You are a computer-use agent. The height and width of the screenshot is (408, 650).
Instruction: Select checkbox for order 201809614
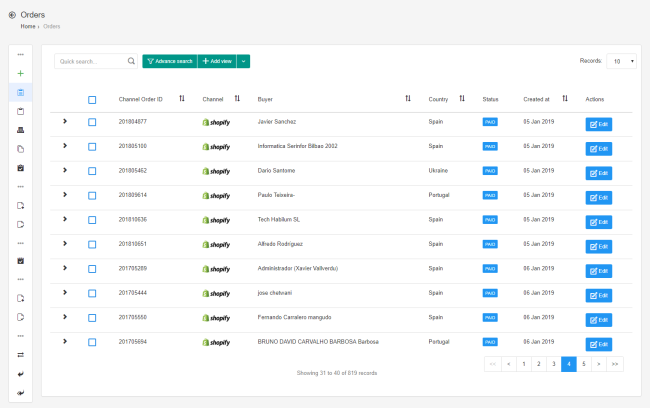pos(92,195)
